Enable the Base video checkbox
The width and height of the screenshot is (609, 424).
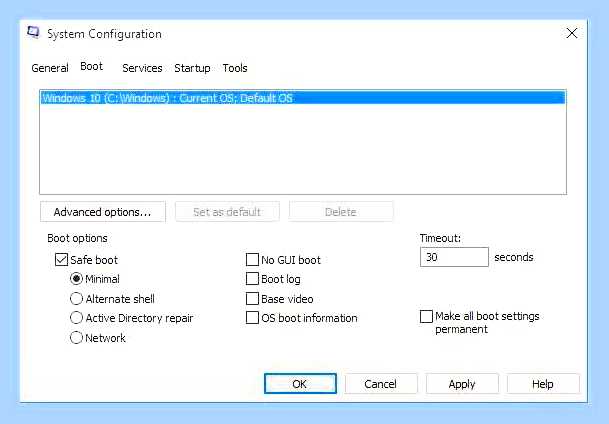[252, 299]
